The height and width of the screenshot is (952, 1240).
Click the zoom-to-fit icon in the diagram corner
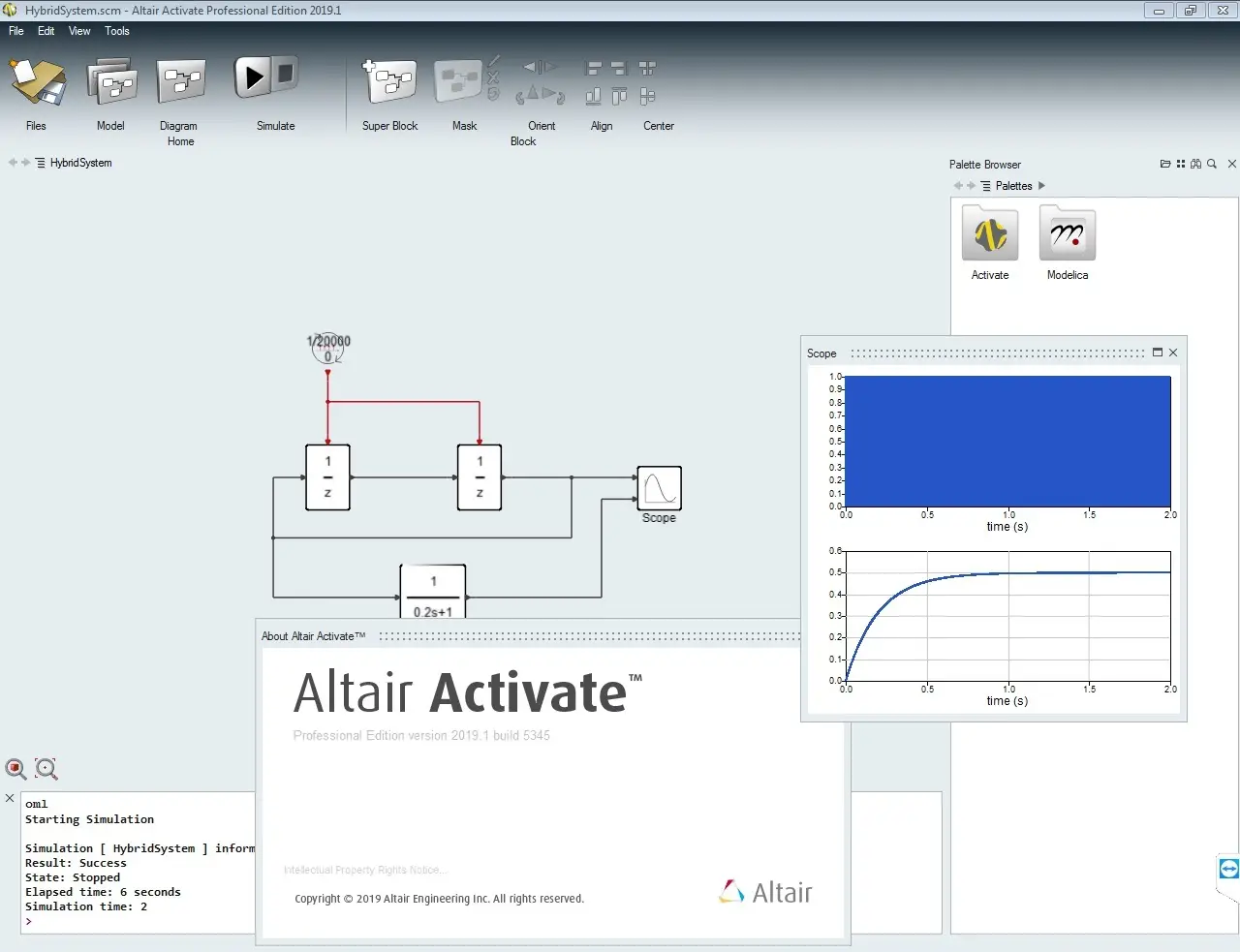[x=46, y=769]
